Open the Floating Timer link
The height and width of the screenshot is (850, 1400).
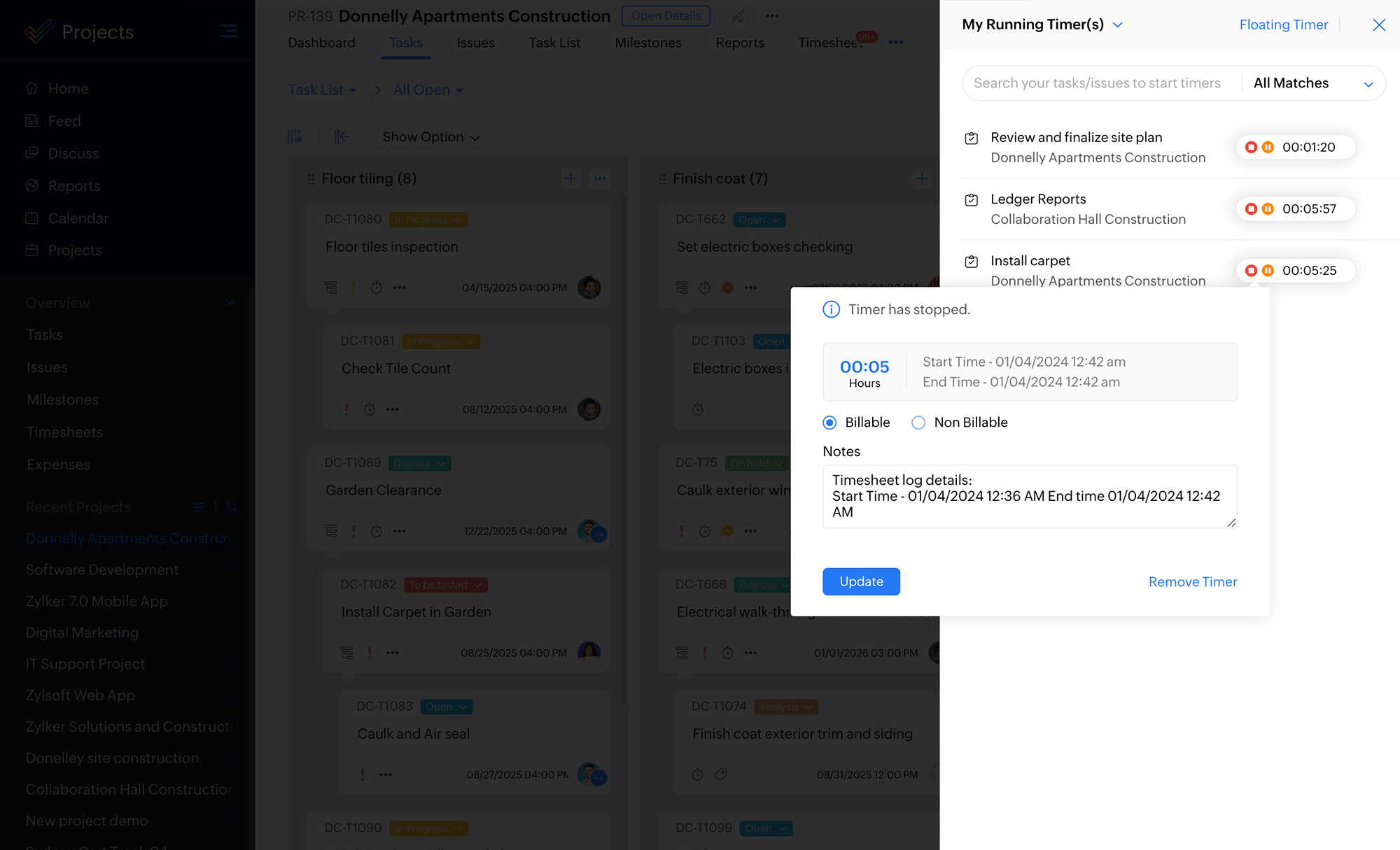1283,24
